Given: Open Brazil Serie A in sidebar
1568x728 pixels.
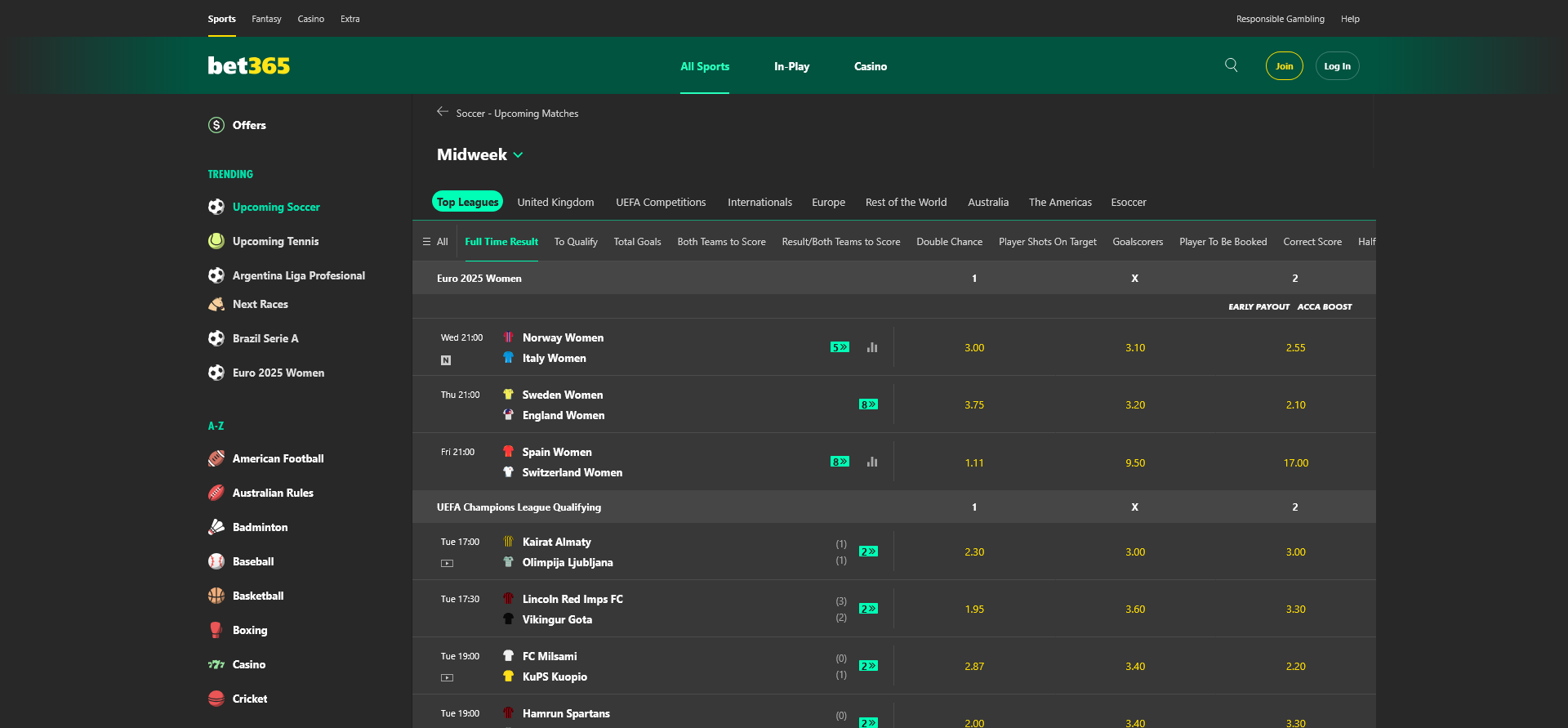Looking at the screenshot, I should pyautogui.click(x=265, y=338).
